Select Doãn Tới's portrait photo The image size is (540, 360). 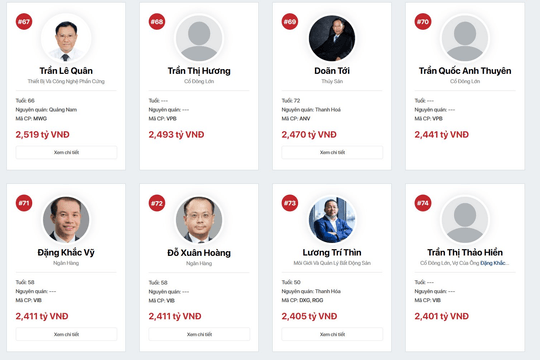332,38
